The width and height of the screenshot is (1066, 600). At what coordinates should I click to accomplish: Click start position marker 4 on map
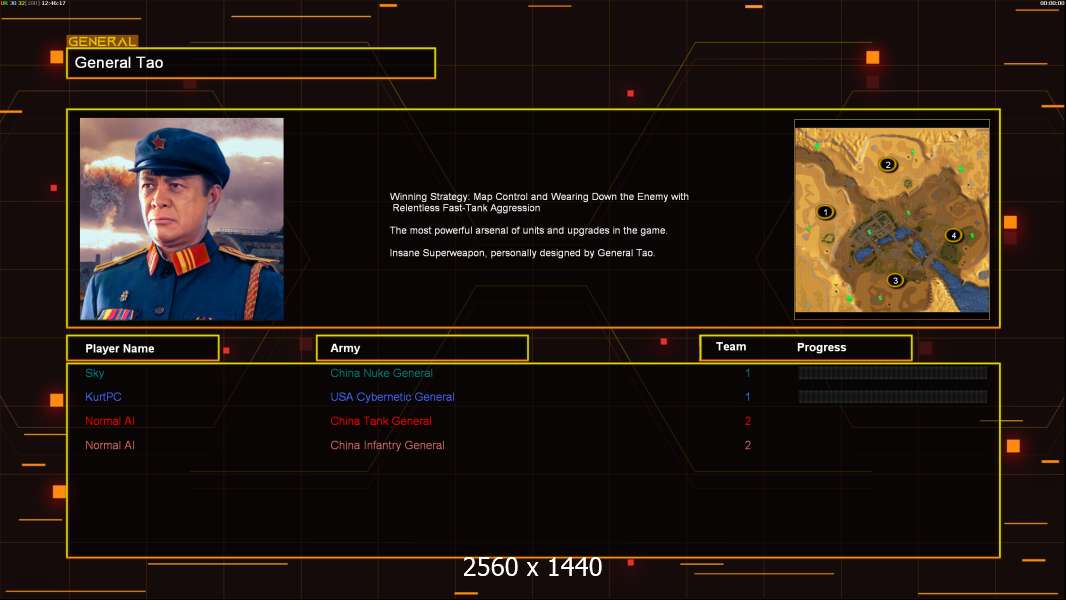(953, 235)
